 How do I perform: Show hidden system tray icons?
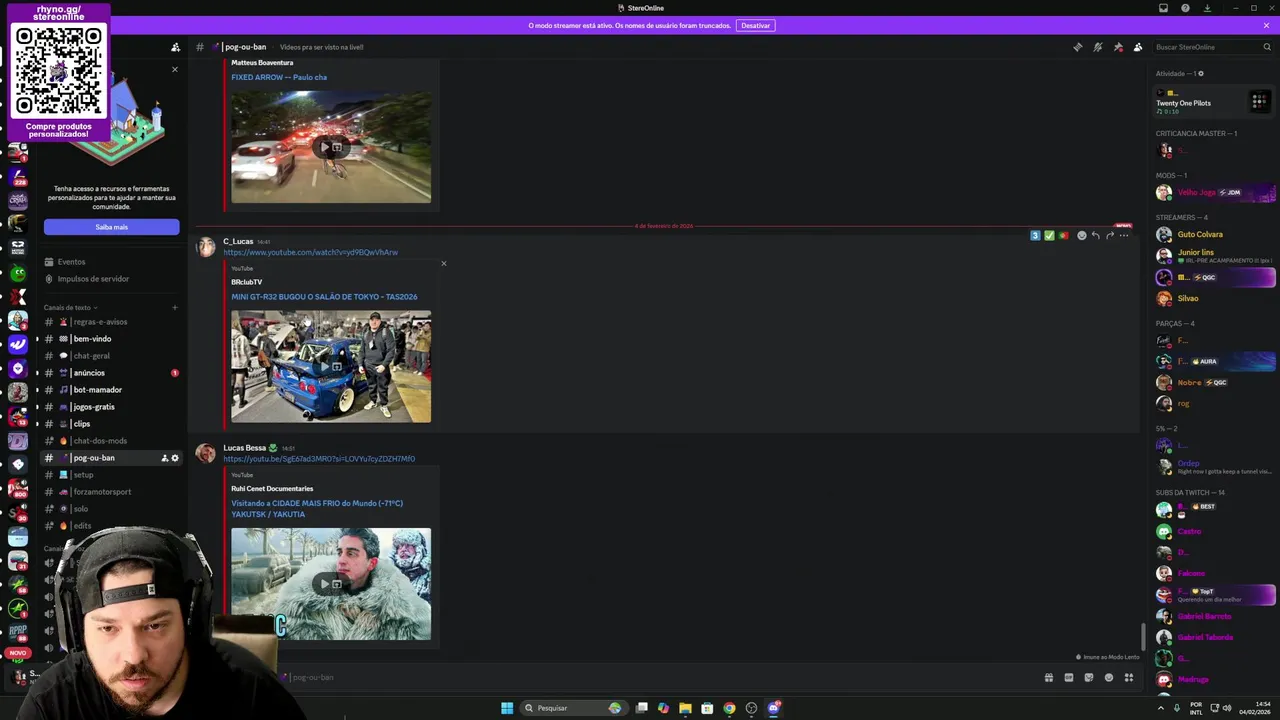(x=1161, y=708)
